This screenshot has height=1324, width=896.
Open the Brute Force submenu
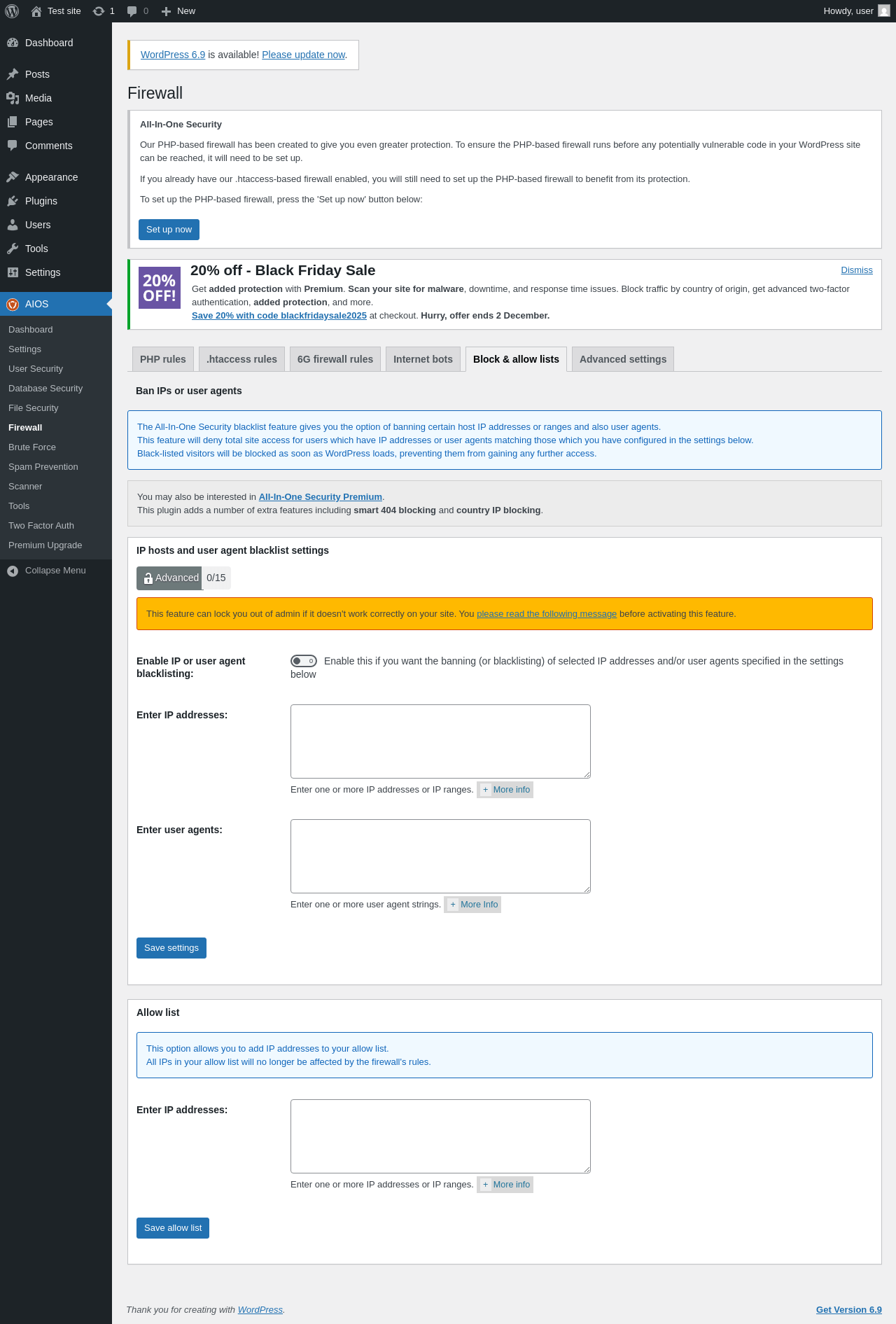click(x=56, y=447)
